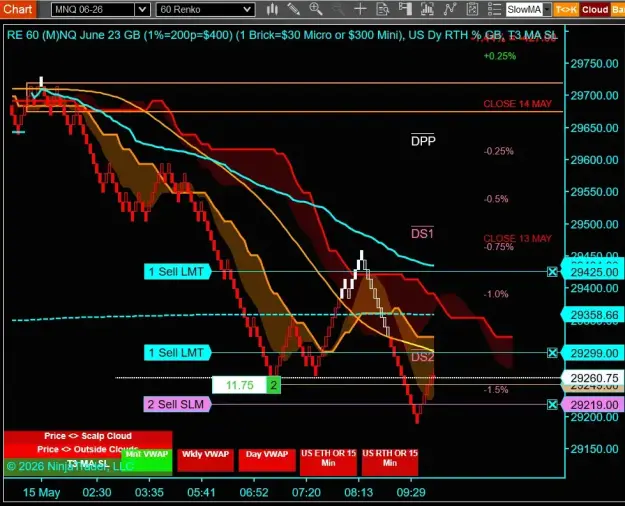The height and width of the screenshot is (506, 625).
Task: Click the 11.75 position profit marker
Action: (239, 385)
